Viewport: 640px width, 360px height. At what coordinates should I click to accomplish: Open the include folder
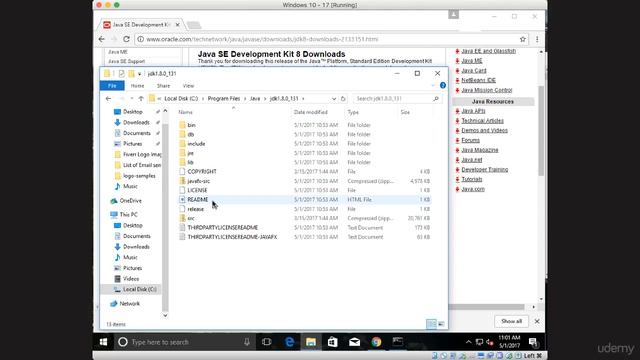pyautogui.click(x=196, y=144)
